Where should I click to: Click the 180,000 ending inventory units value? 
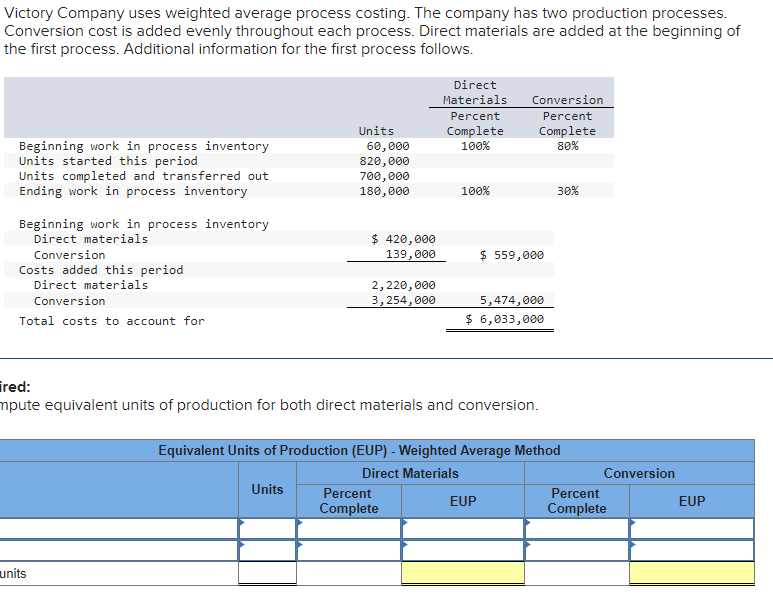385,191
